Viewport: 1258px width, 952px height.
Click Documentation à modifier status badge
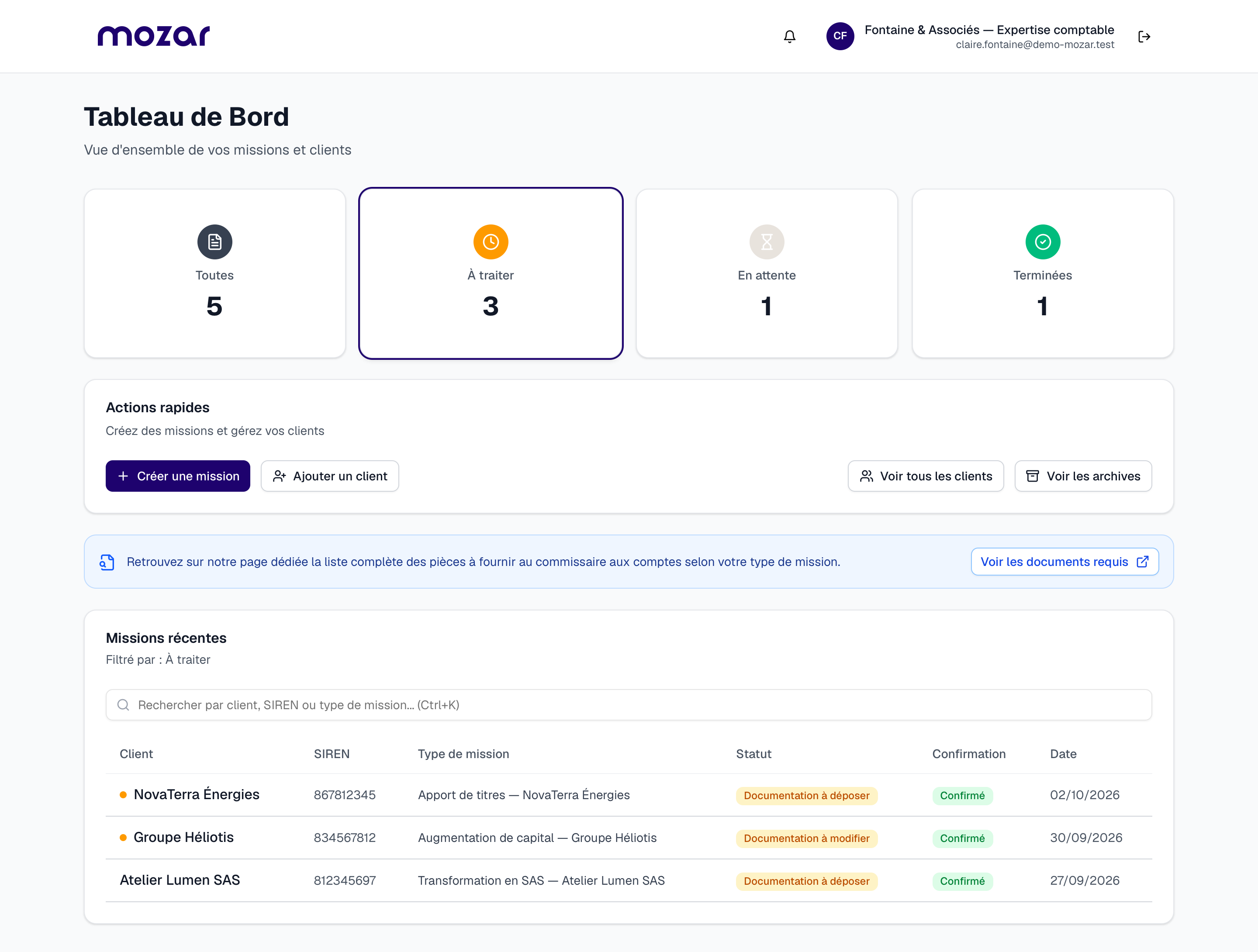click(806, 838)
